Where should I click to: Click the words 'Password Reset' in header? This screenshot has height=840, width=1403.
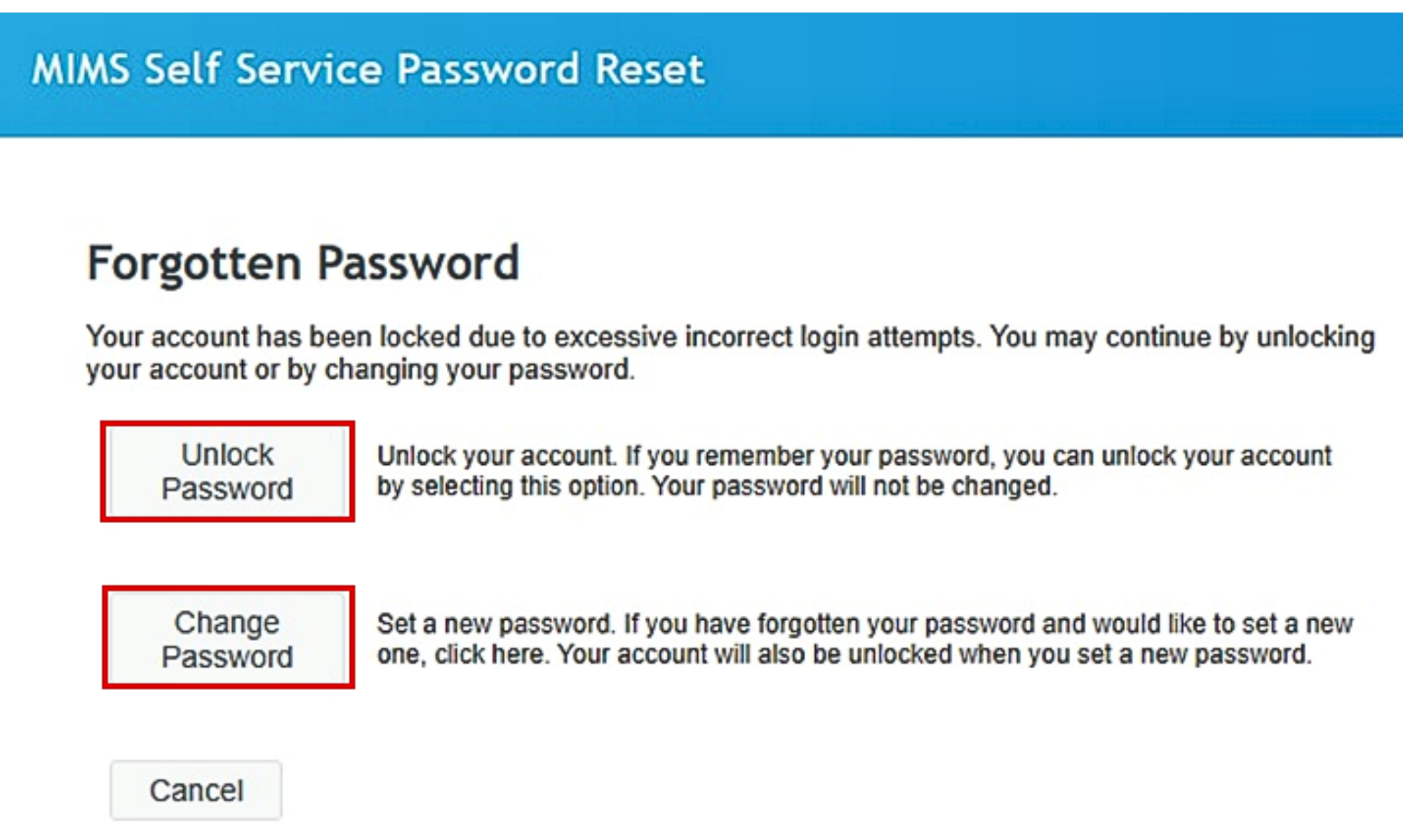tap(551, 69)
